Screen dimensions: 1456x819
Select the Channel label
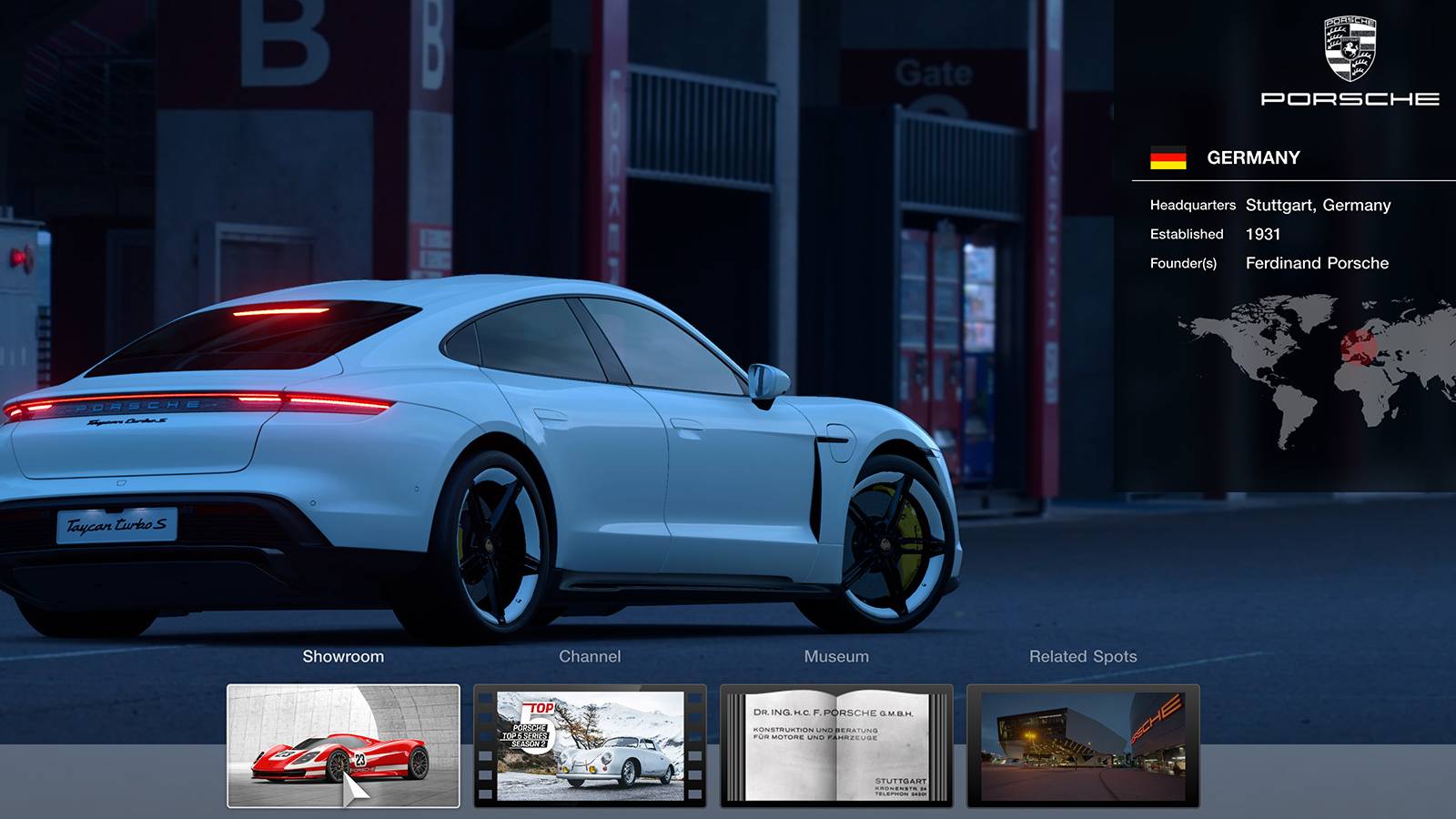tap(591, 655)
